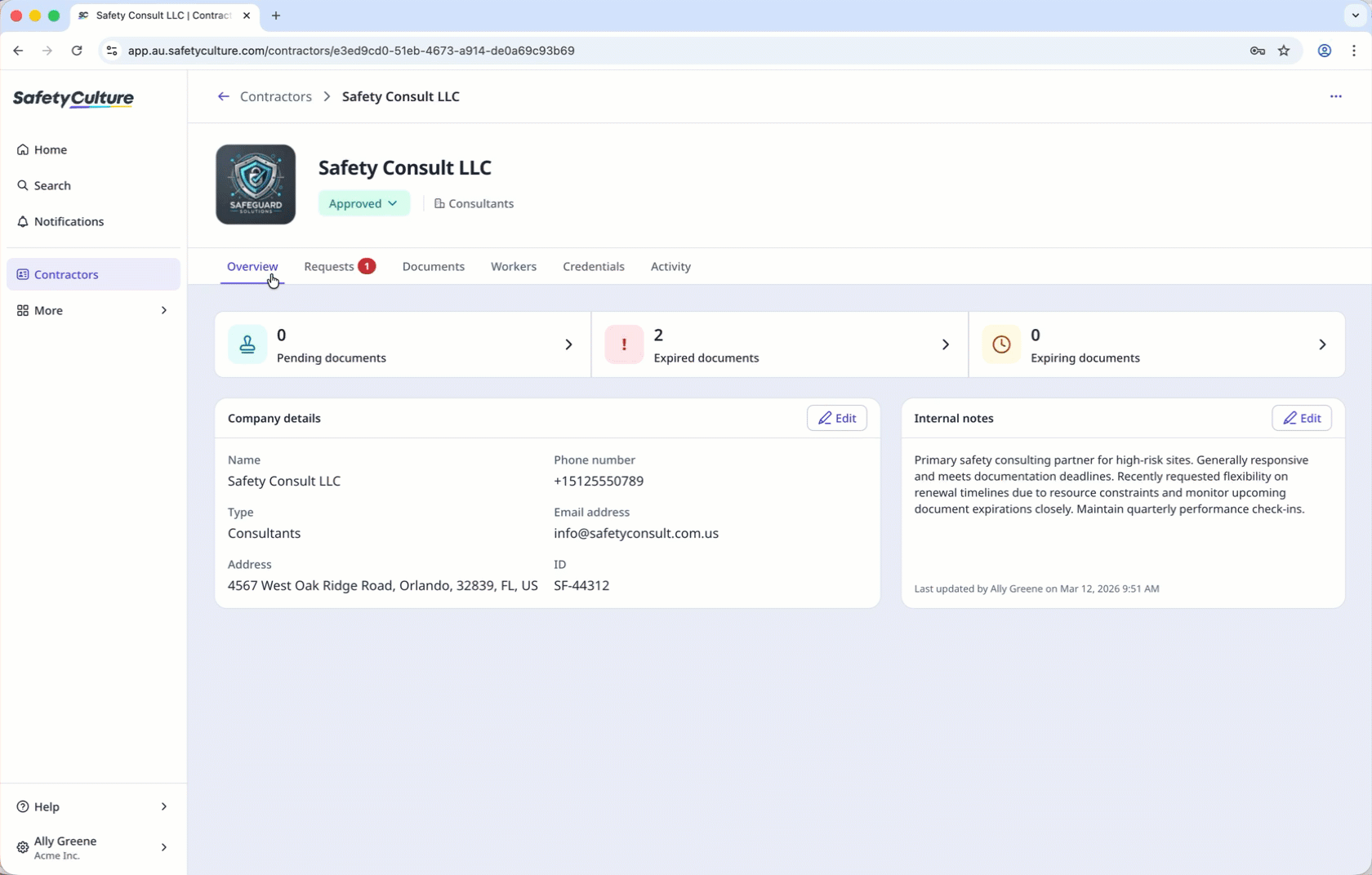Open the saved passwords key icon
The image size is (1372, 875).
point(1258,51)
